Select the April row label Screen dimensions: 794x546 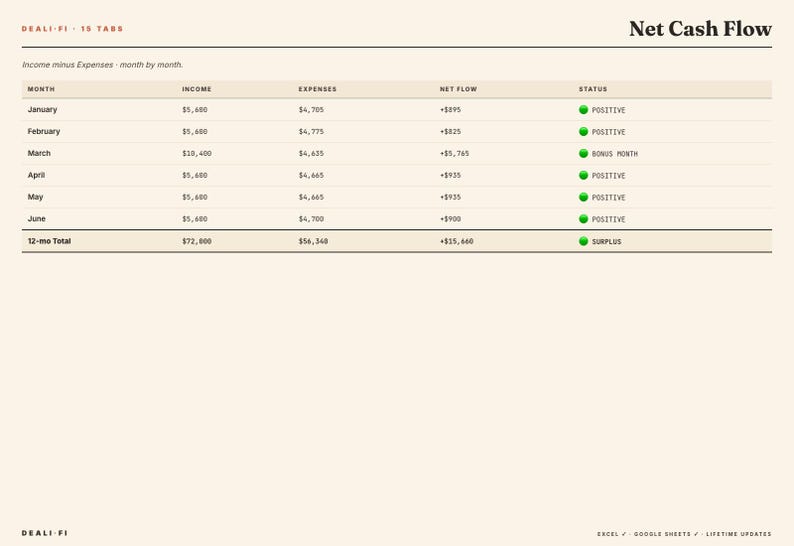(x=36, y=175)
